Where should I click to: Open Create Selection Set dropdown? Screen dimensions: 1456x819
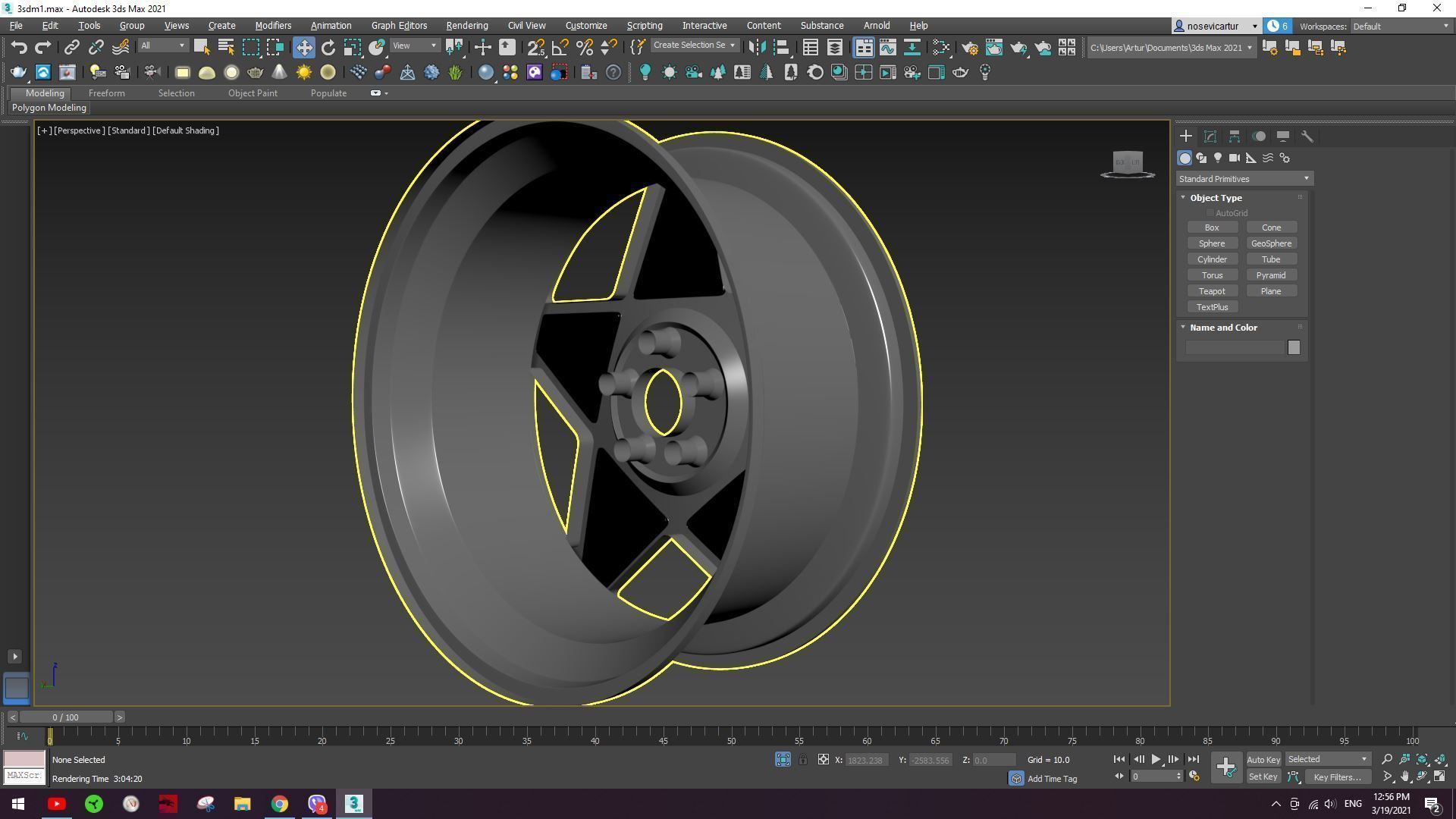[694, 45]
